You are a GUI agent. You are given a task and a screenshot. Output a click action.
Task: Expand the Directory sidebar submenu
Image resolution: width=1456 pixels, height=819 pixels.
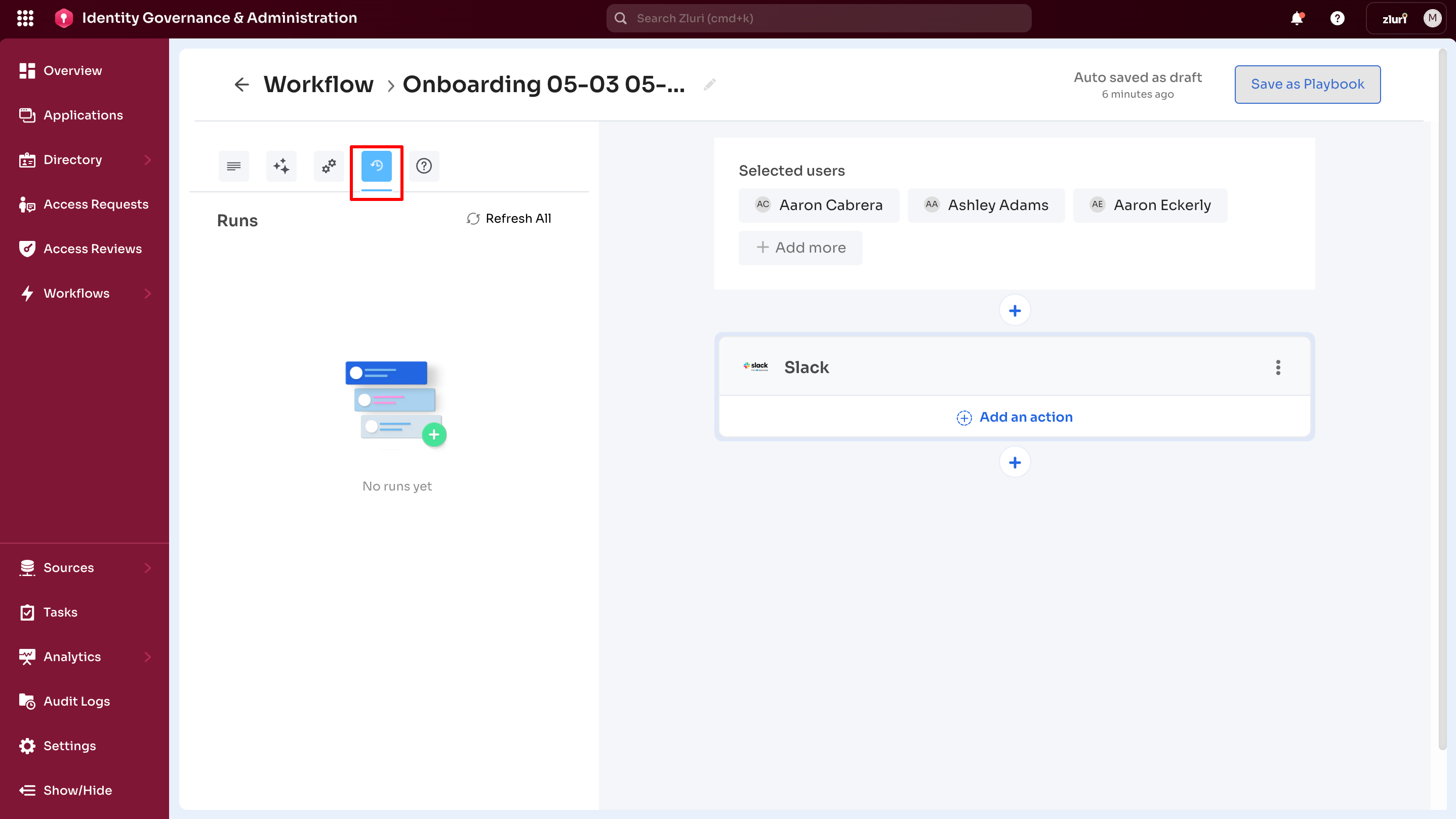(x=147, y=160)
